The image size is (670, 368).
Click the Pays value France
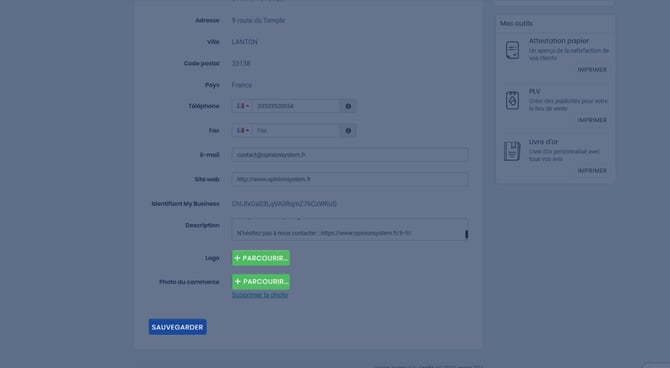(x=241, y=85)
